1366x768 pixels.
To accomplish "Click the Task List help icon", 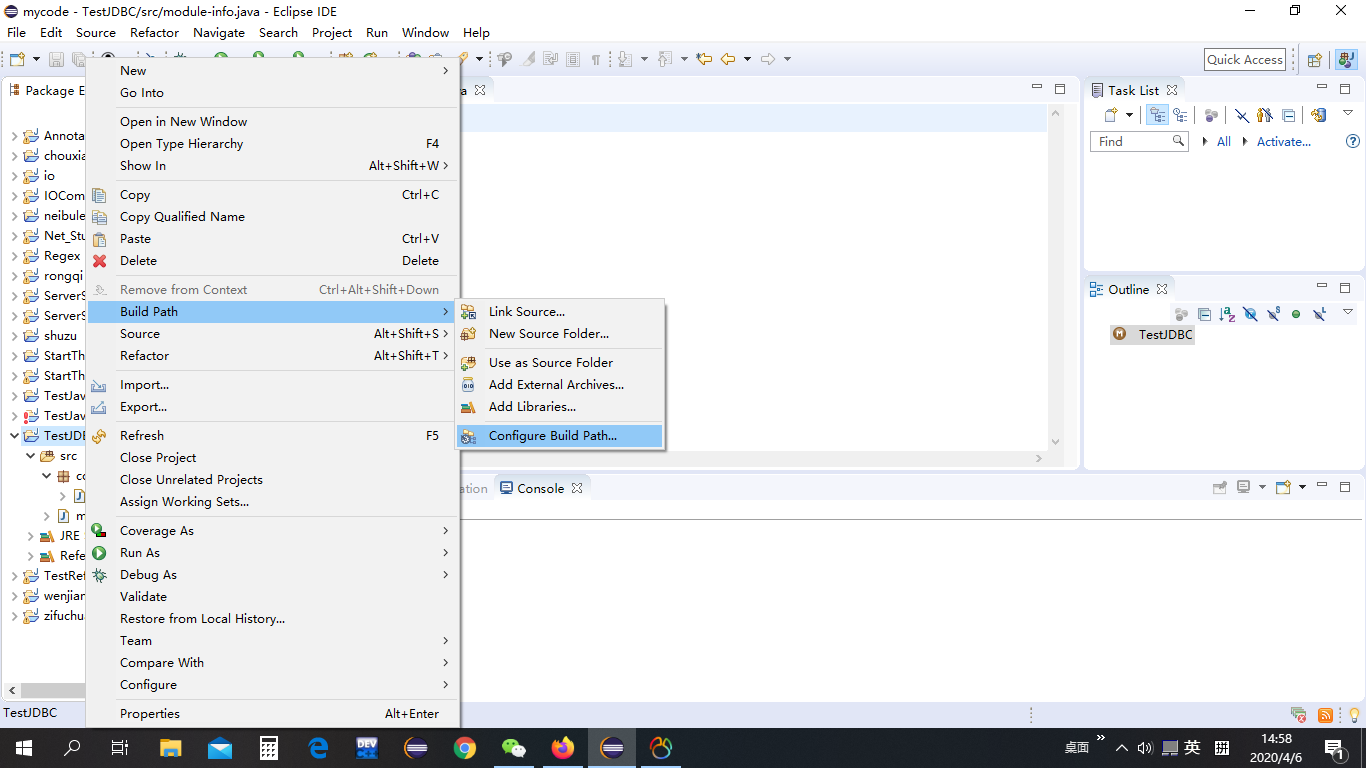I will (x=1353, y=142).
